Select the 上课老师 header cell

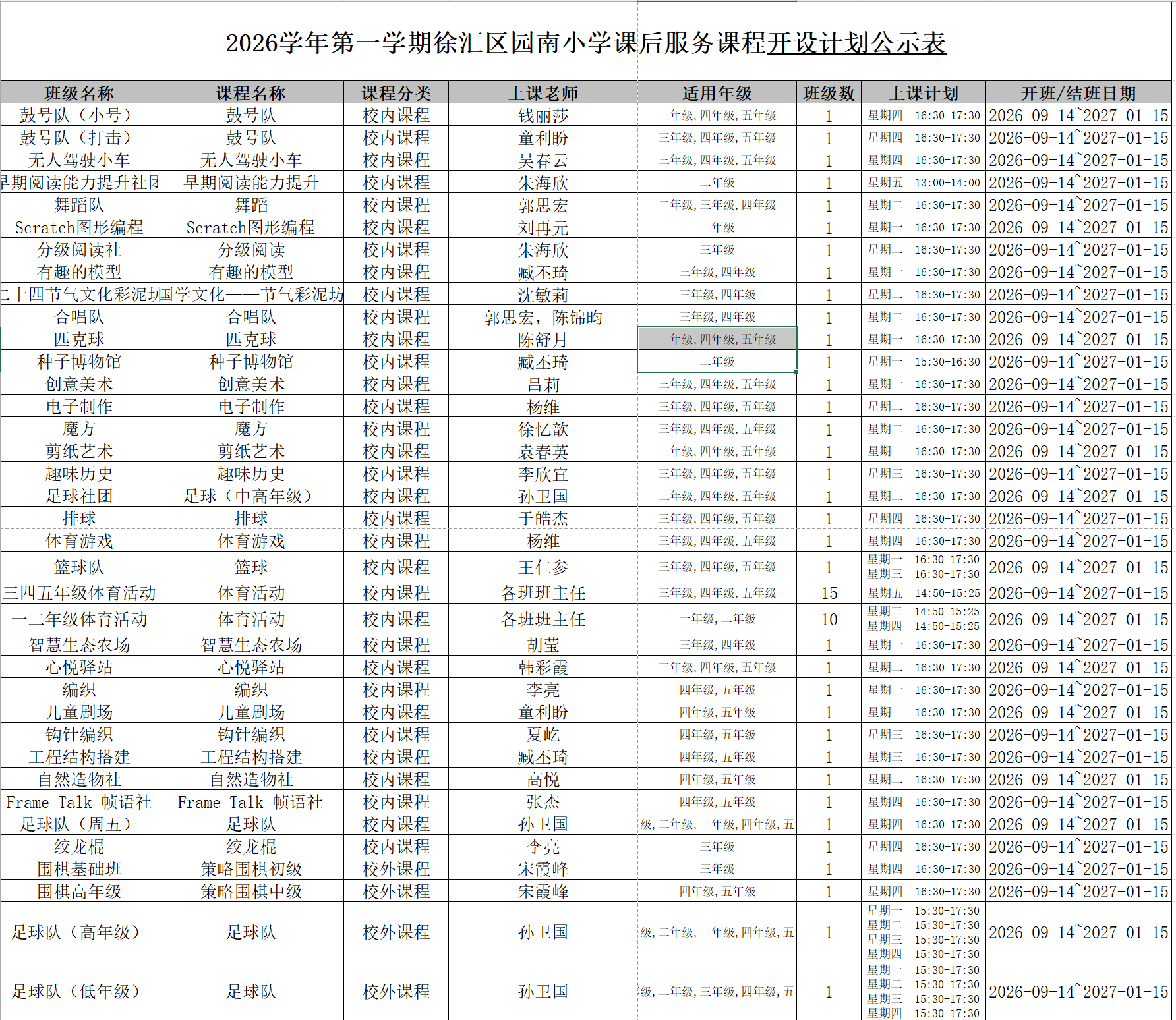pos(543,93)
